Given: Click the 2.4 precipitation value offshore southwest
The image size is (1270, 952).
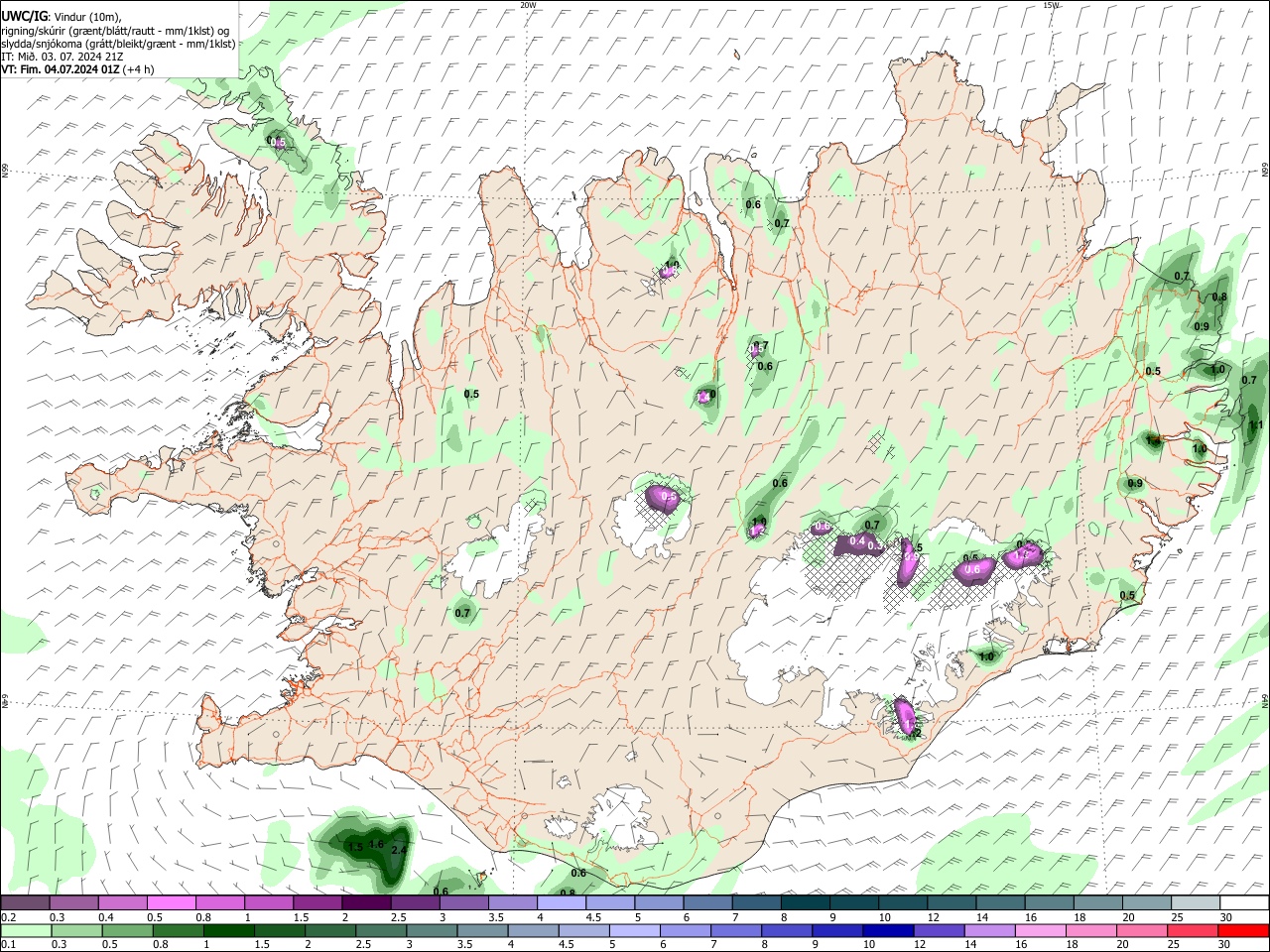Looking at the screenshot, I should [x=400, y=851].
